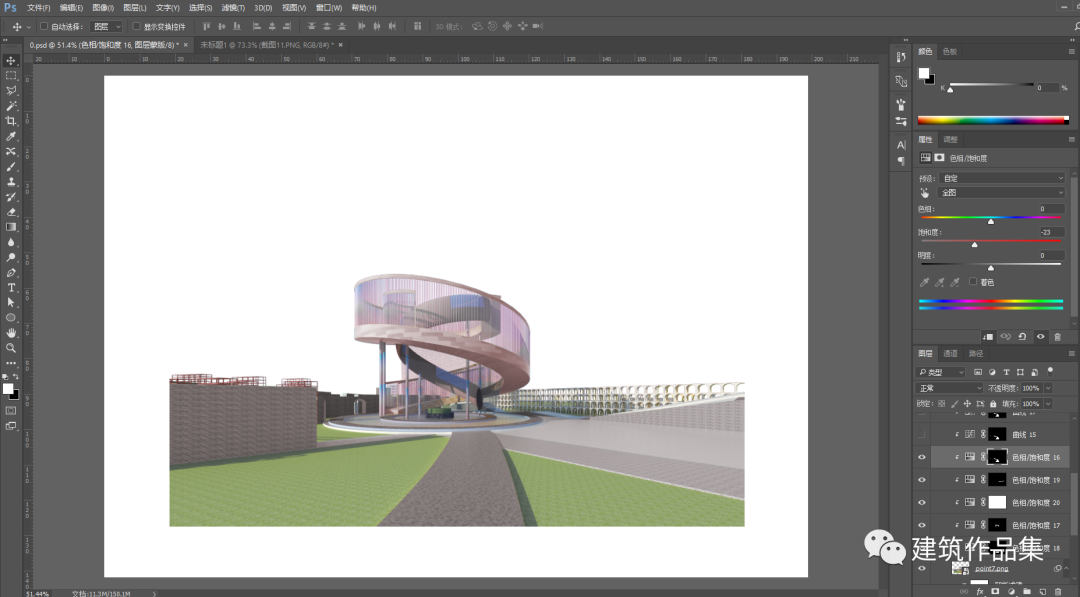Clip adjustment to layer in Properties
Screen dimensions: 1080x597
pos(988,337)
